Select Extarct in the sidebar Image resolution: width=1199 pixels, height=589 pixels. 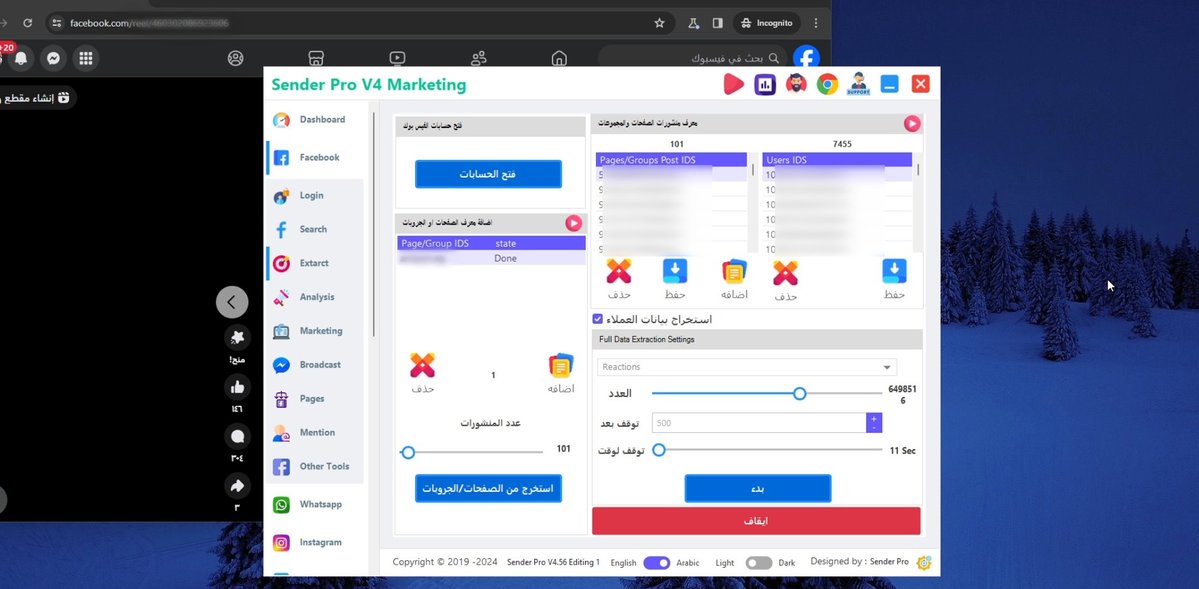pos(315,263)
